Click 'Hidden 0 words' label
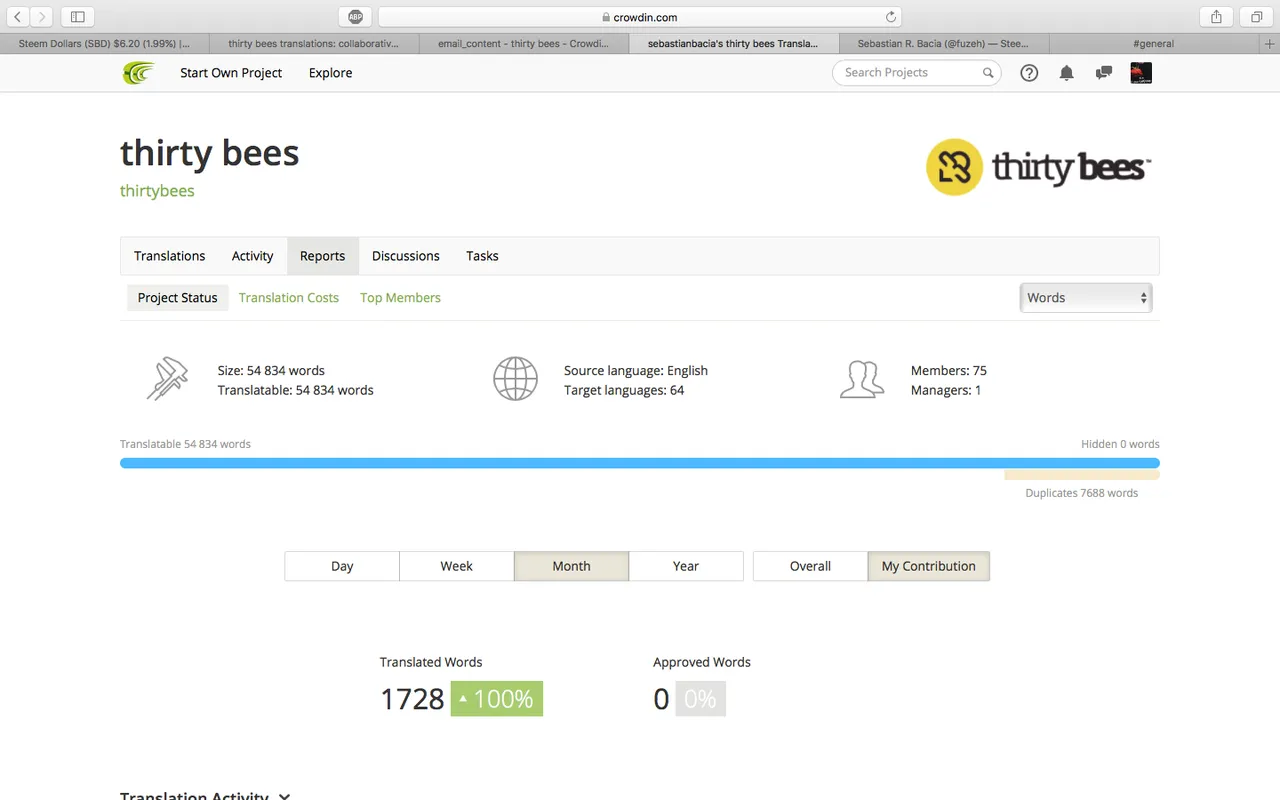 click(x=1120, y=444)
